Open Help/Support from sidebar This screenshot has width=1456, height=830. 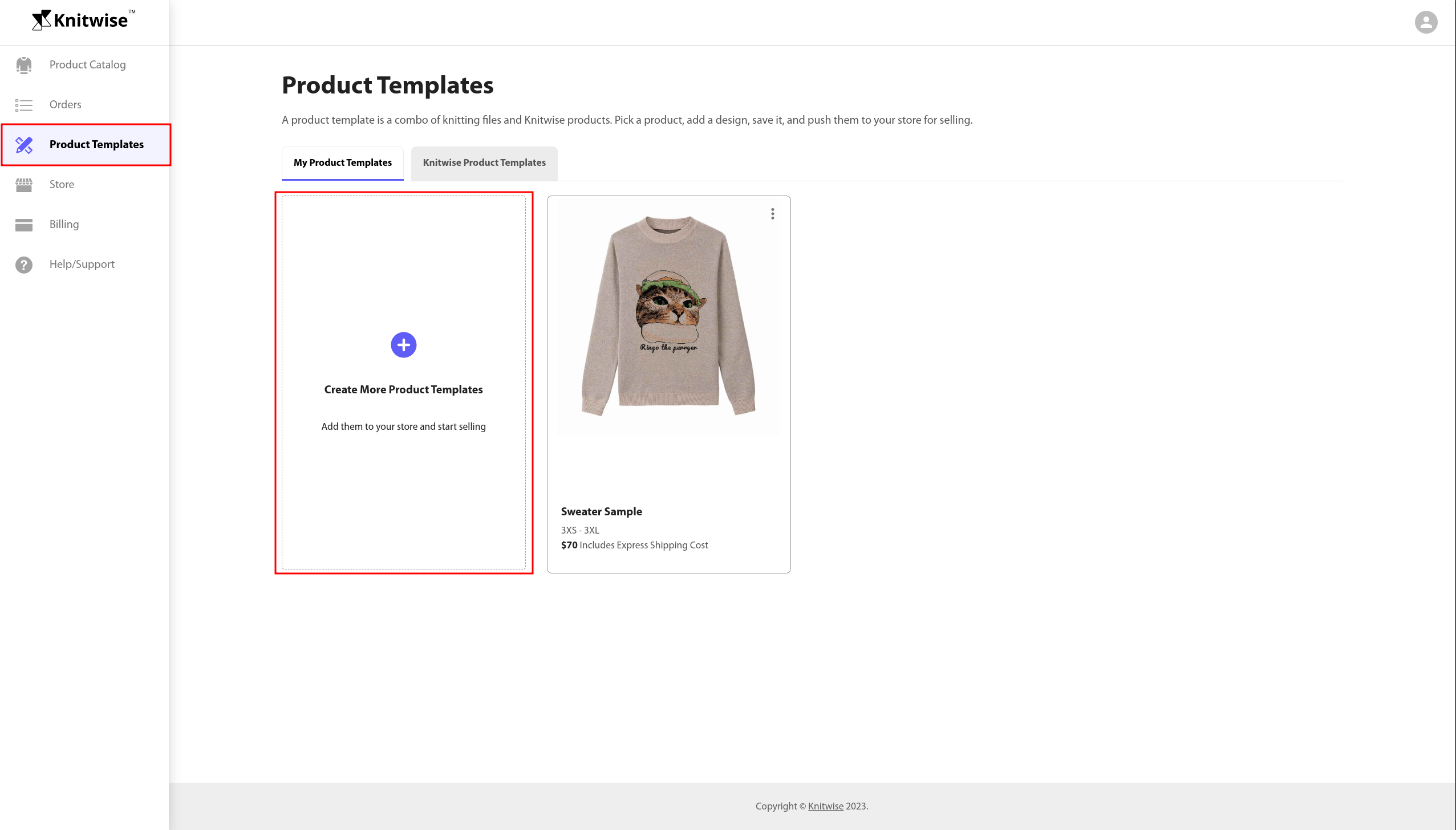coord(82,264)
